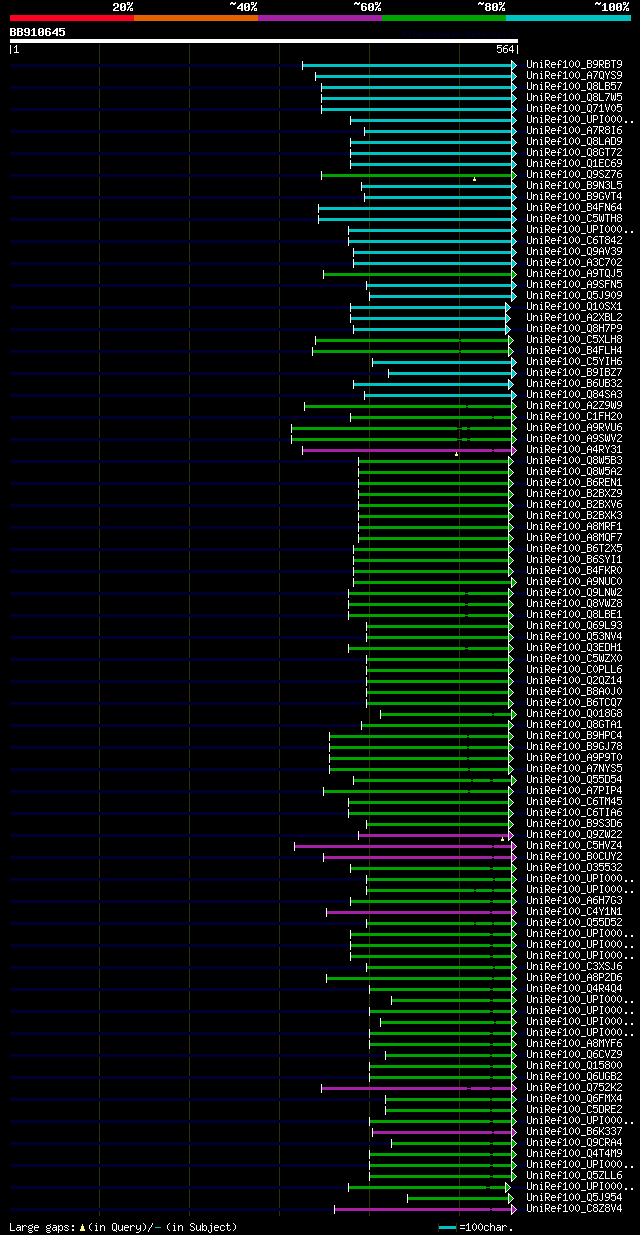Open hit UniRef100_A2XBL2

click(x=574, y=318)
